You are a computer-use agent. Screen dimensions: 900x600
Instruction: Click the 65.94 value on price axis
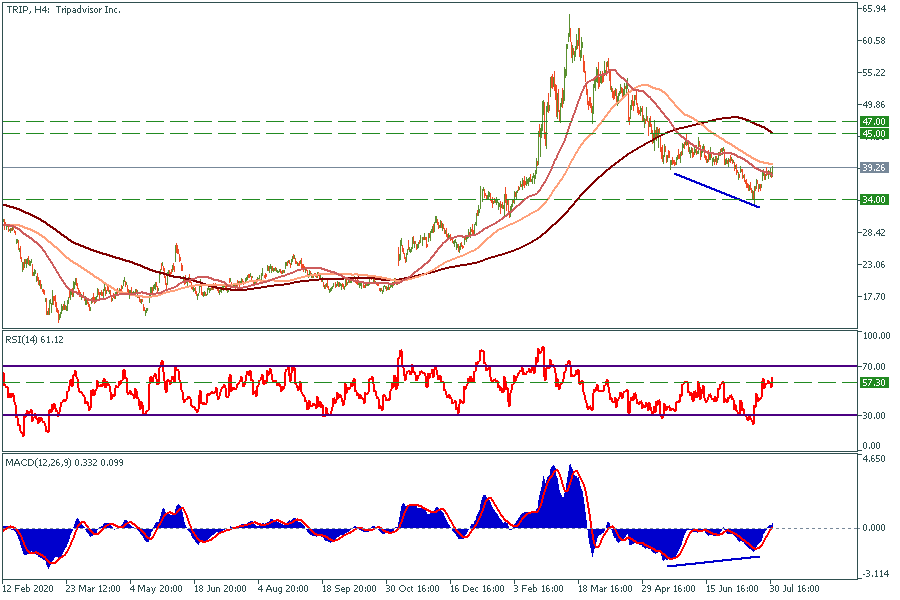tap(874, 9)
